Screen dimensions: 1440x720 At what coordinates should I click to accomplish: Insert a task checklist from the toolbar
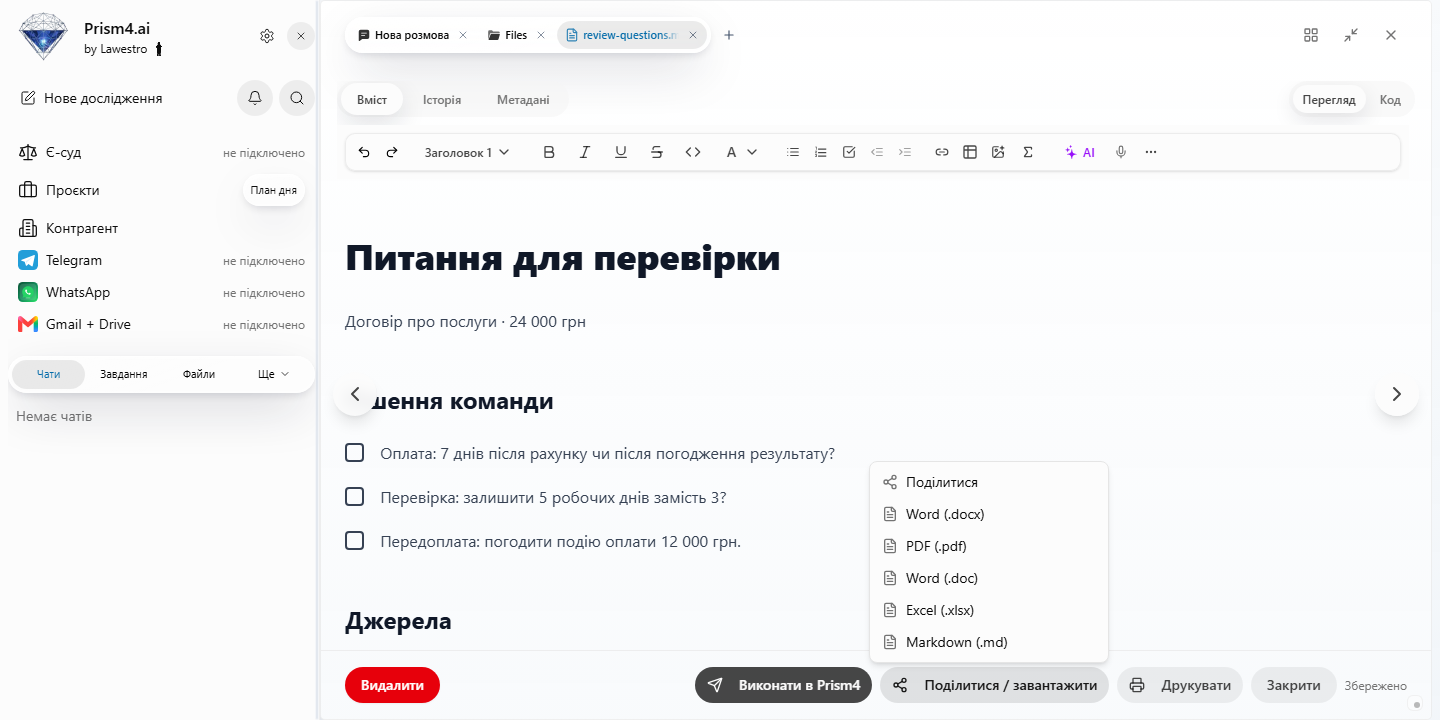click(x=849, y=152)
